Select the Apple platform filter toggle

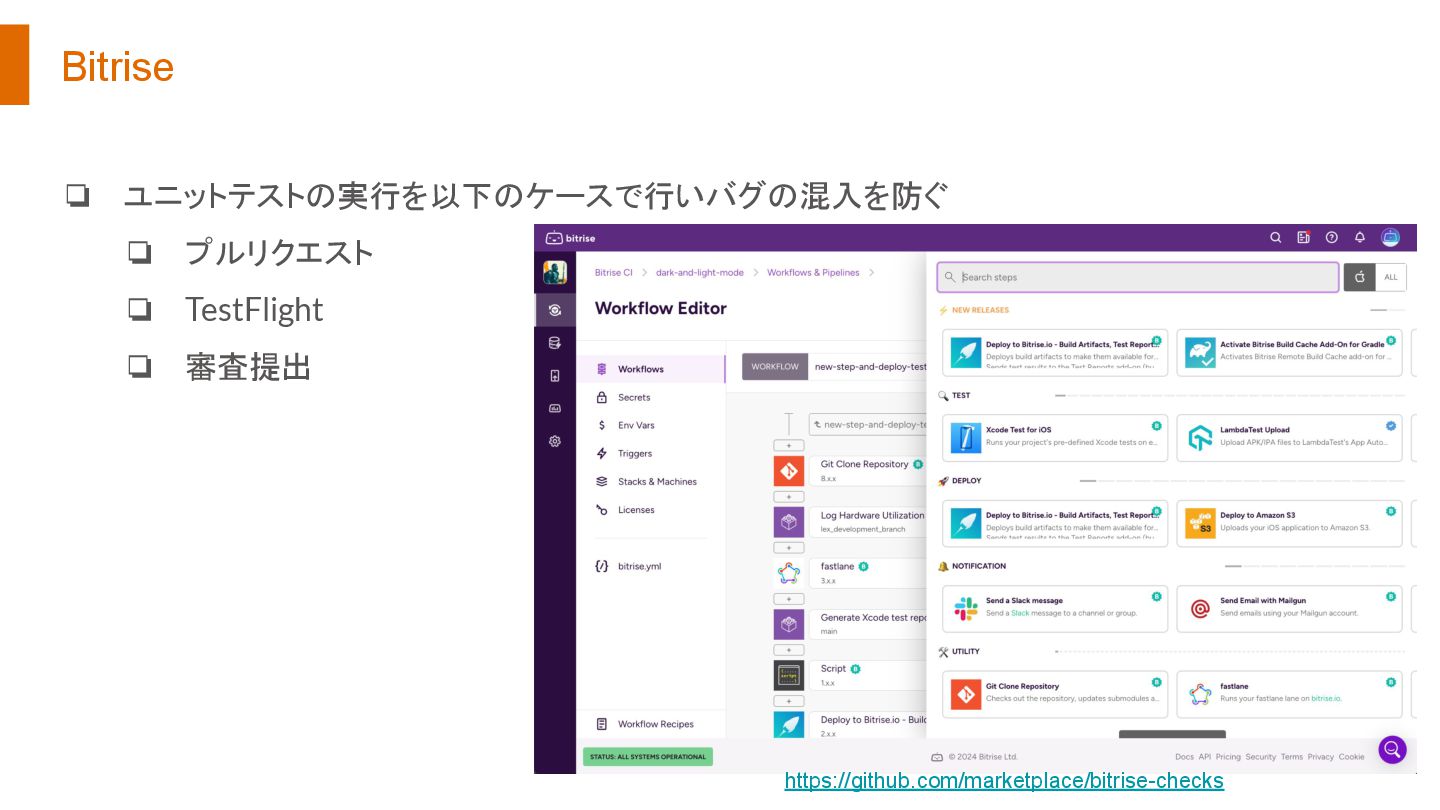(x=1359, y=277)
